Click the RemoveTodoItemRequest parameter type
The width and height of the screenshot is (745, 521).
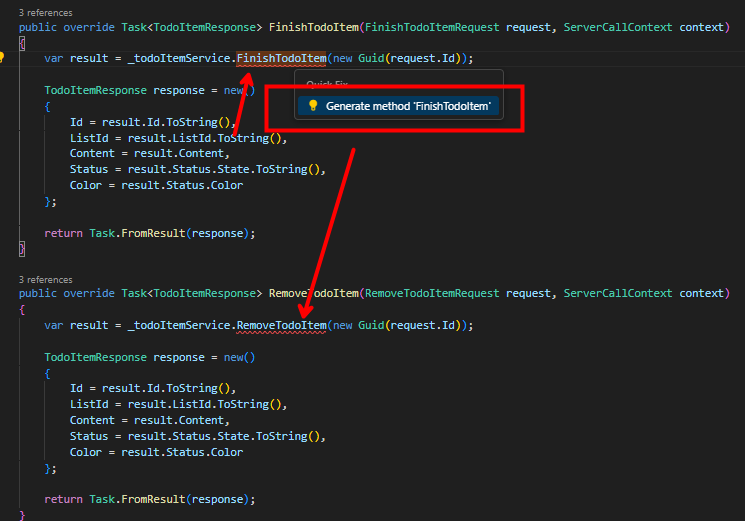[432, 294]
